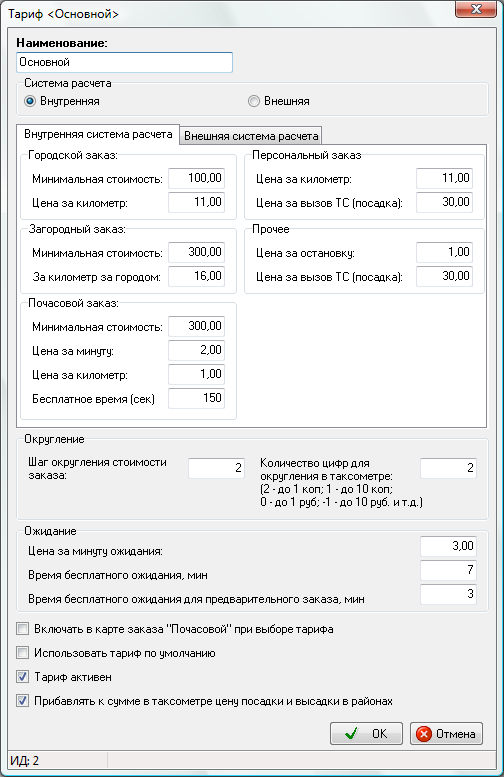Toggle Прибавлять к сумме в таксометре checkbox
The width and height of the screenshot is (504, 777).
pos(23,701)
